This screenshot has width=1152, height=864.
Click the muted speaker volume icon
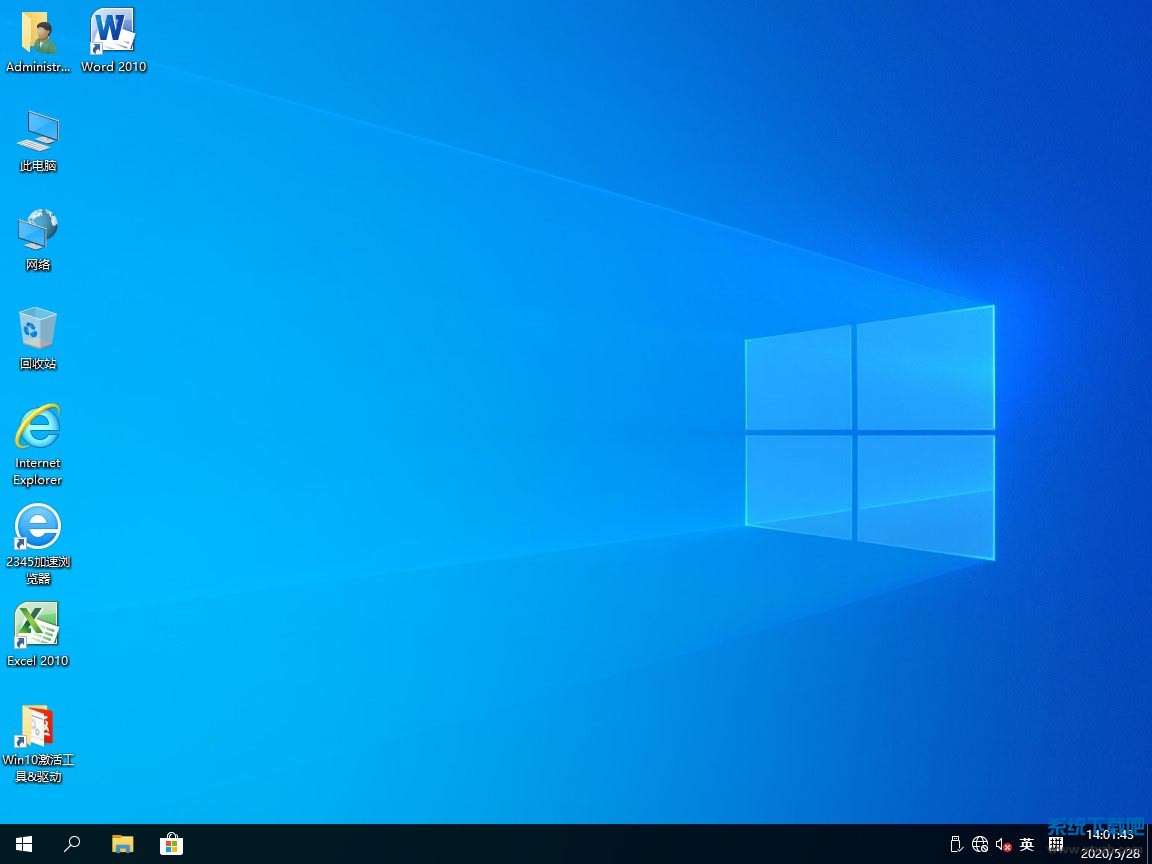click(x=1003, y=845)
